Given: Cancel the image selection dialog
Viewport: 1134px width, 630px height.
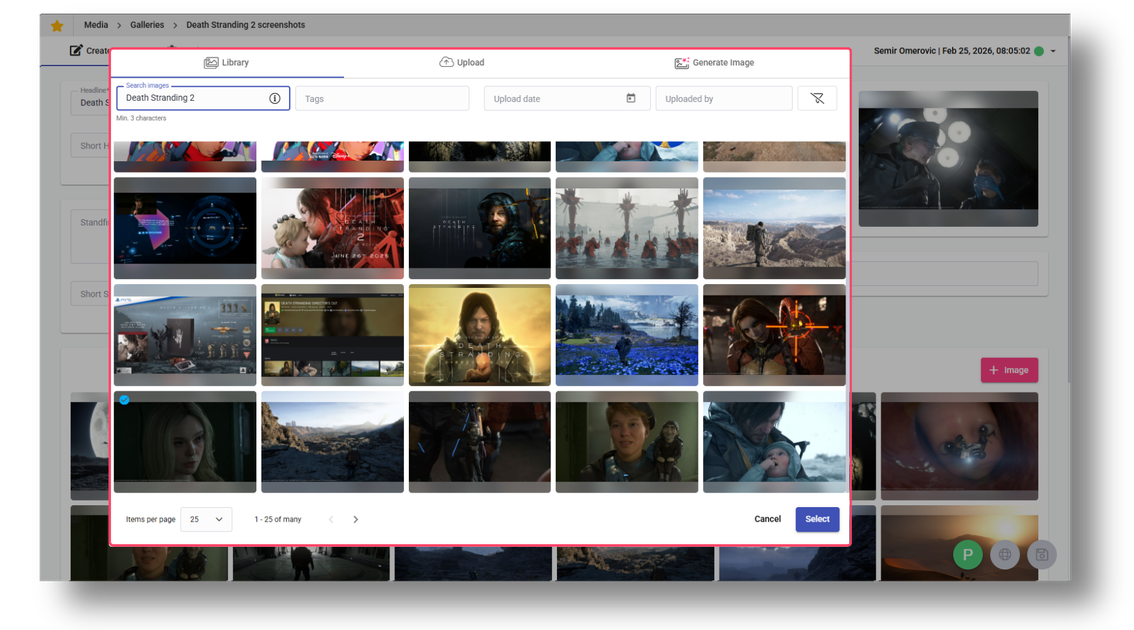Looking at the screenshot, I should pos(767,519).
